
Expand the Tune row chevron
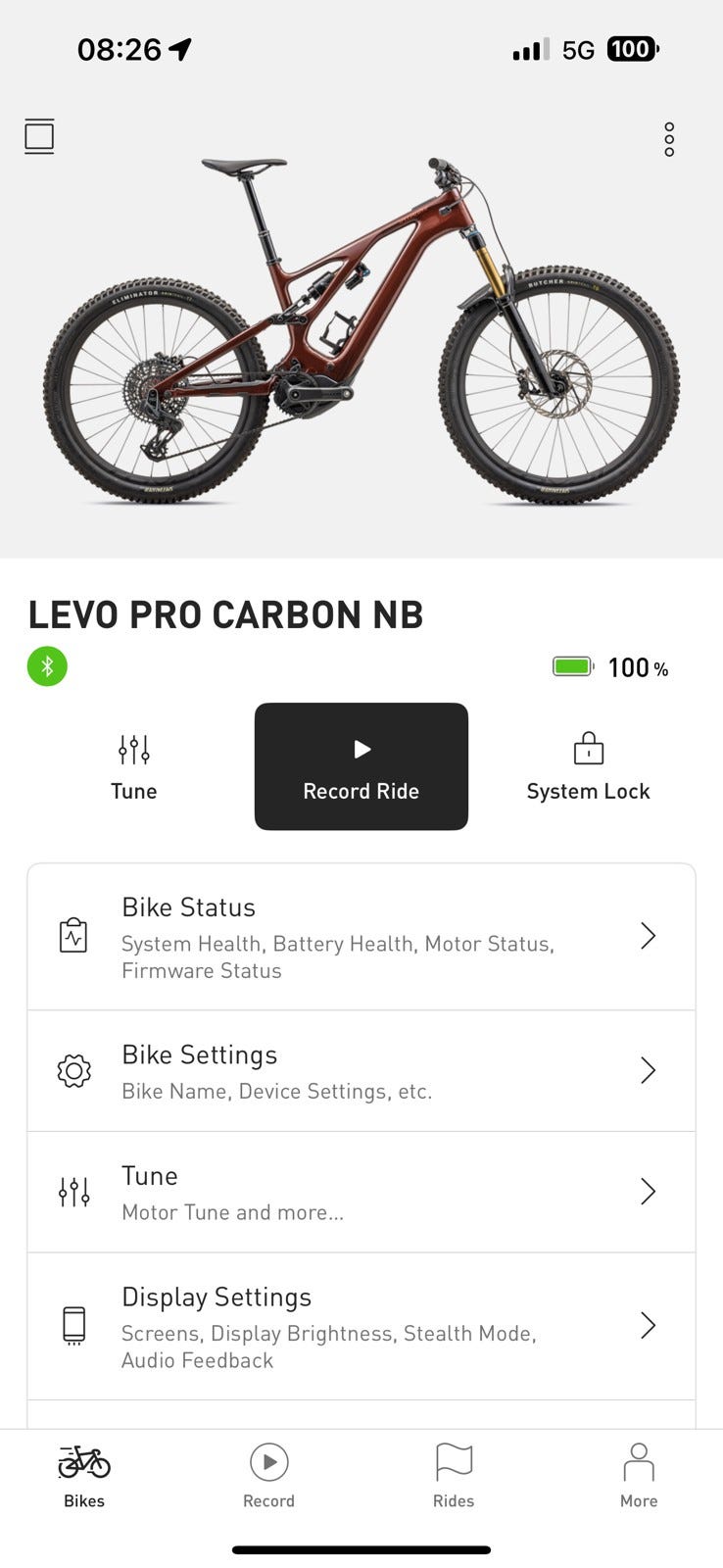point(648,1192)
